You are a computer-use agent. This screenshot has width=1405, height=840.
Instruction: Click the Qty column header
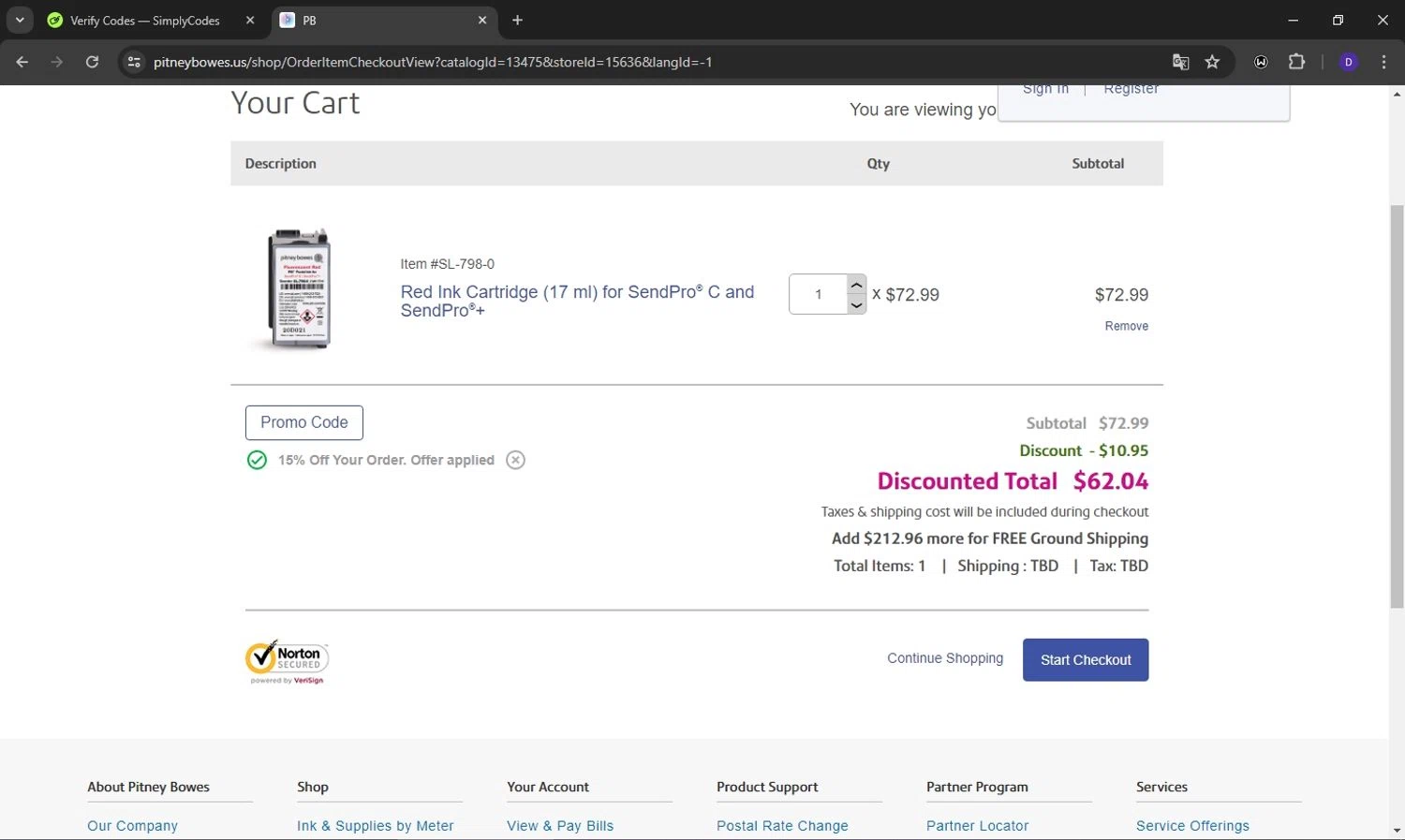point(878,163)
